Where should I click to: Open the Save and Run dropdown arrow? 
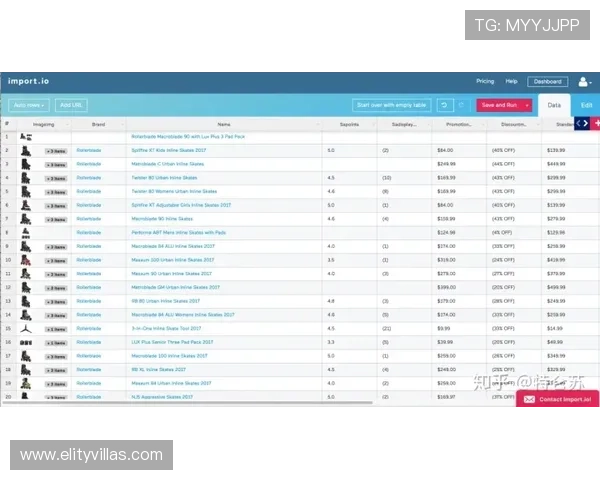pos(527,105)
